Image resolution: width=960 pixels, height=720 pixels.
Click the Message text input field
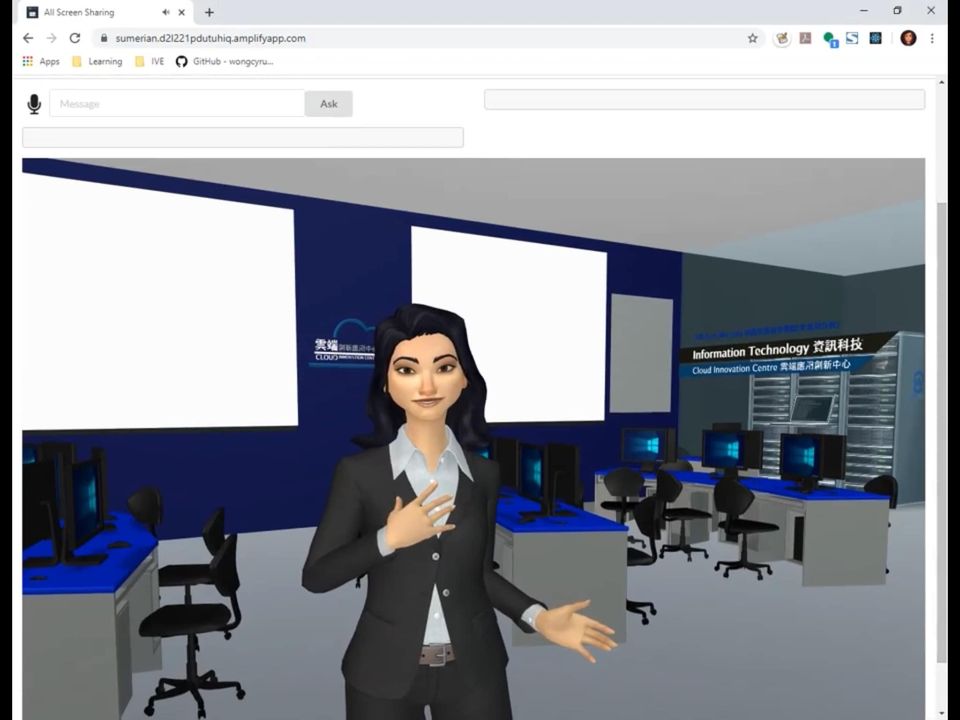(x=177, y=104)
